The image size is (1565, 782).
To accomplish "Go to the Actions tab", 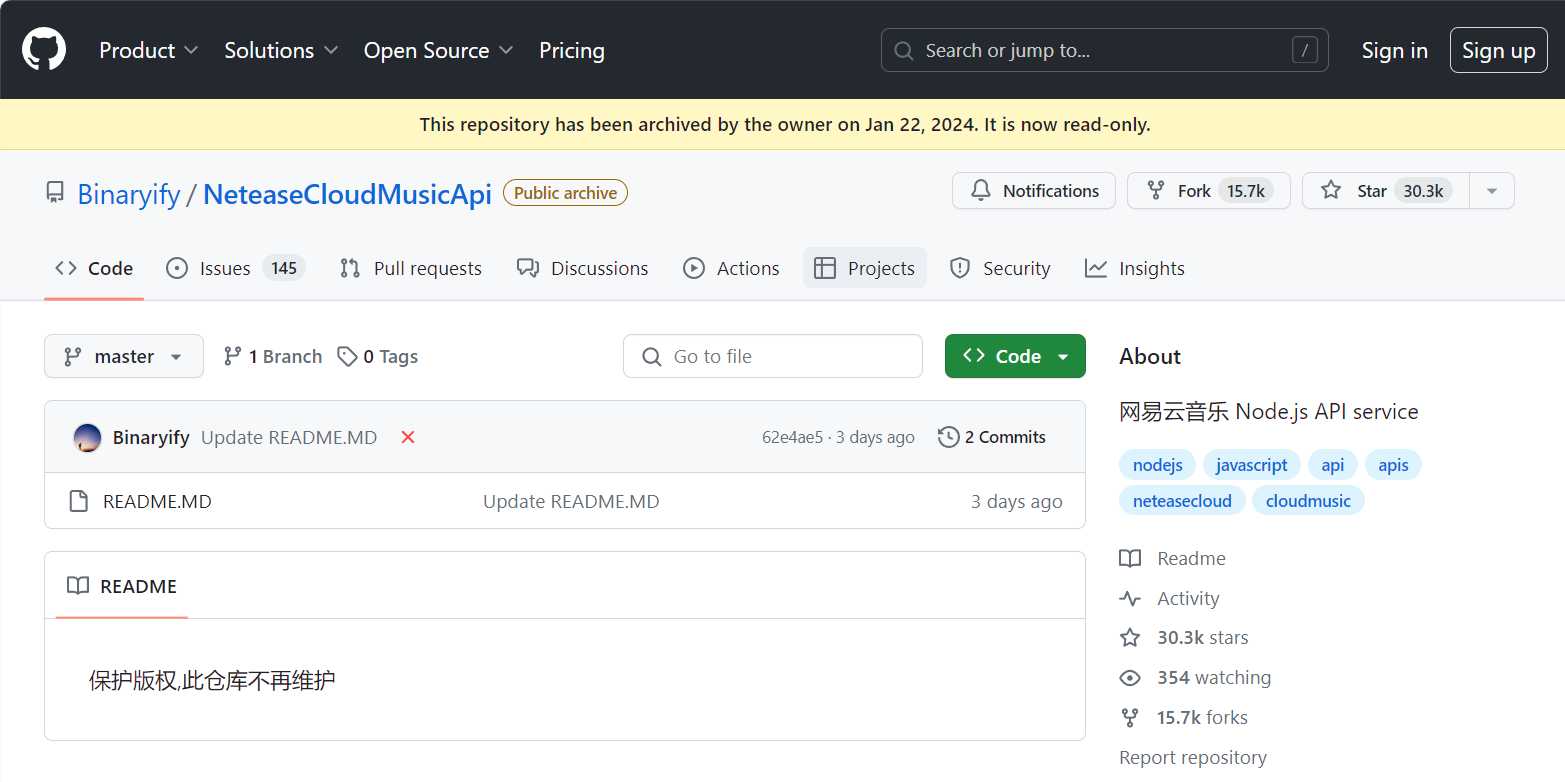I will (731, 268).
